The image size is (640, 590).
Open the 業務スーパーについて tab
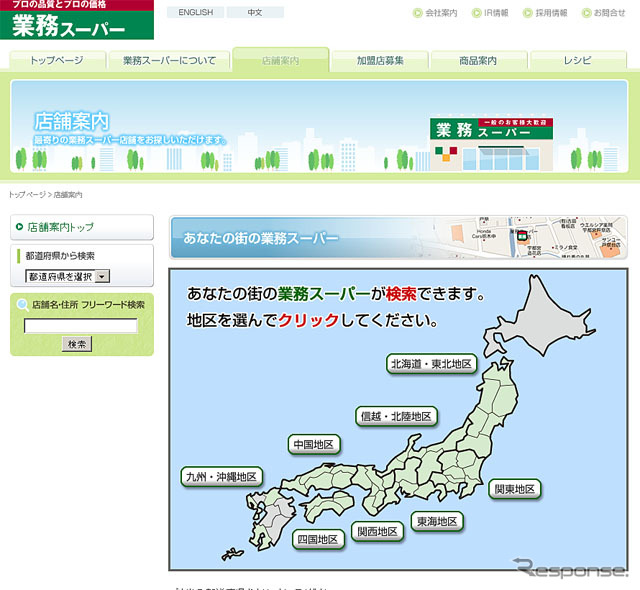[x=169, y=60]
